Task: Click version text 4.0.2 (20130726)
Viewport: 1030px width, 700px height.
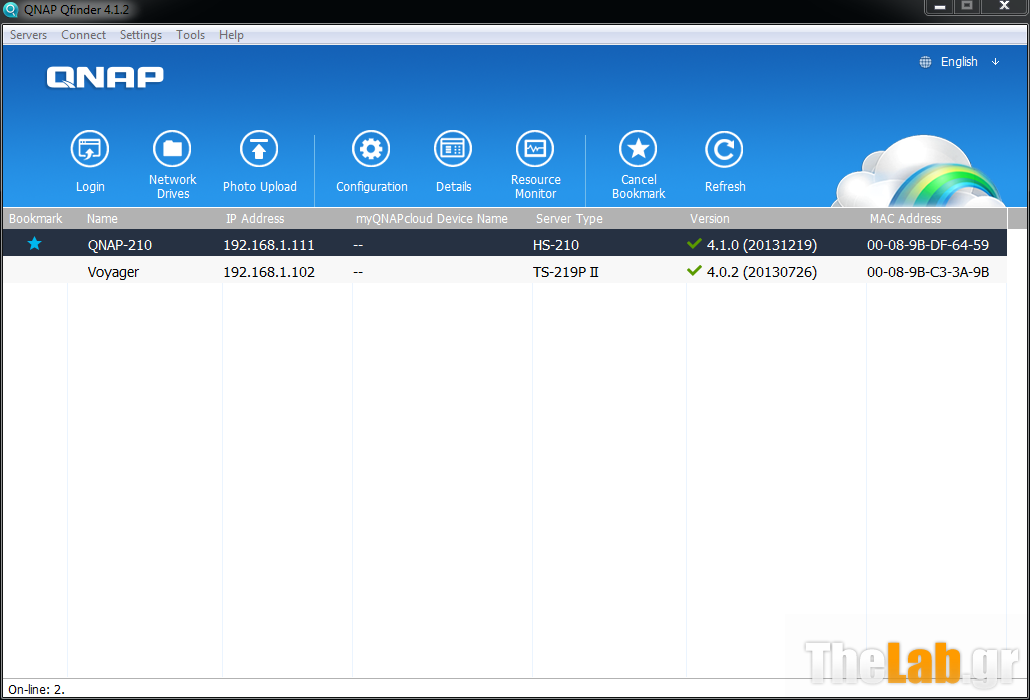Action: pos(762,272)
